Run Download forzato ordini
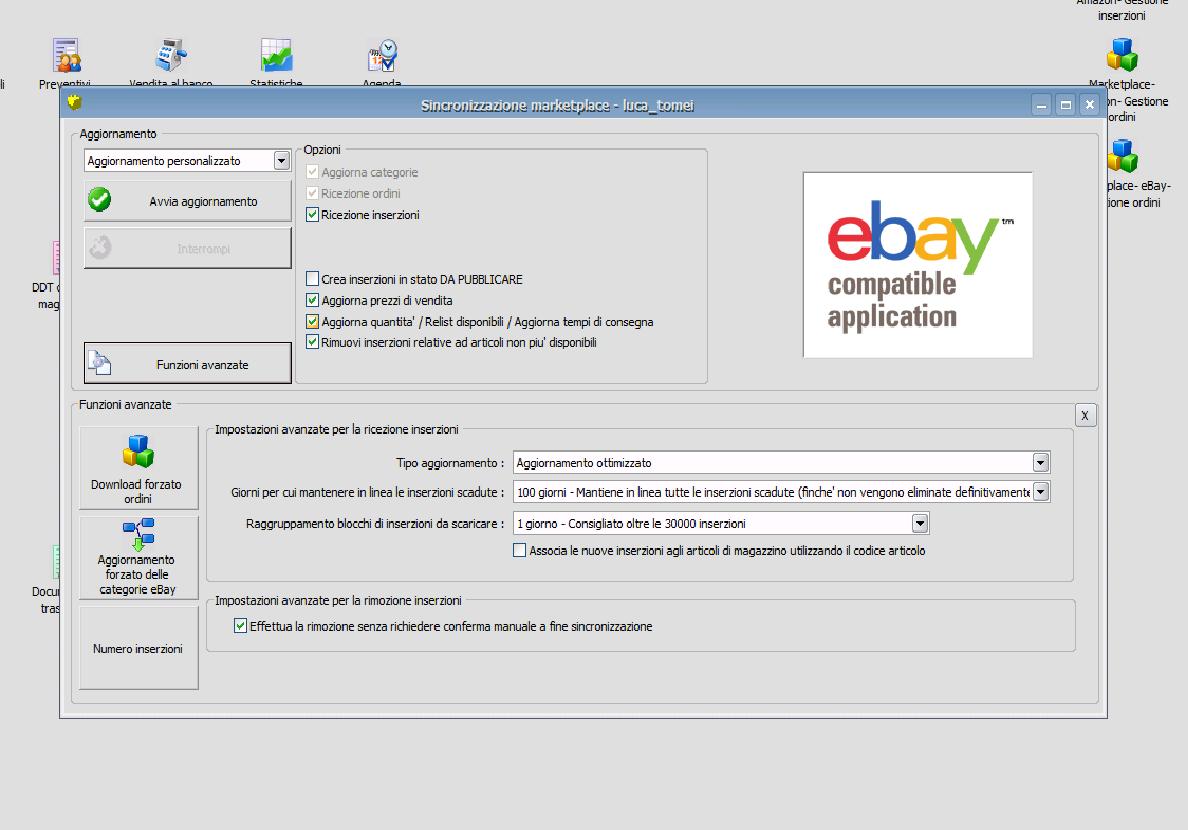This screenshot has width=1188, height=830. coord(139,468)
